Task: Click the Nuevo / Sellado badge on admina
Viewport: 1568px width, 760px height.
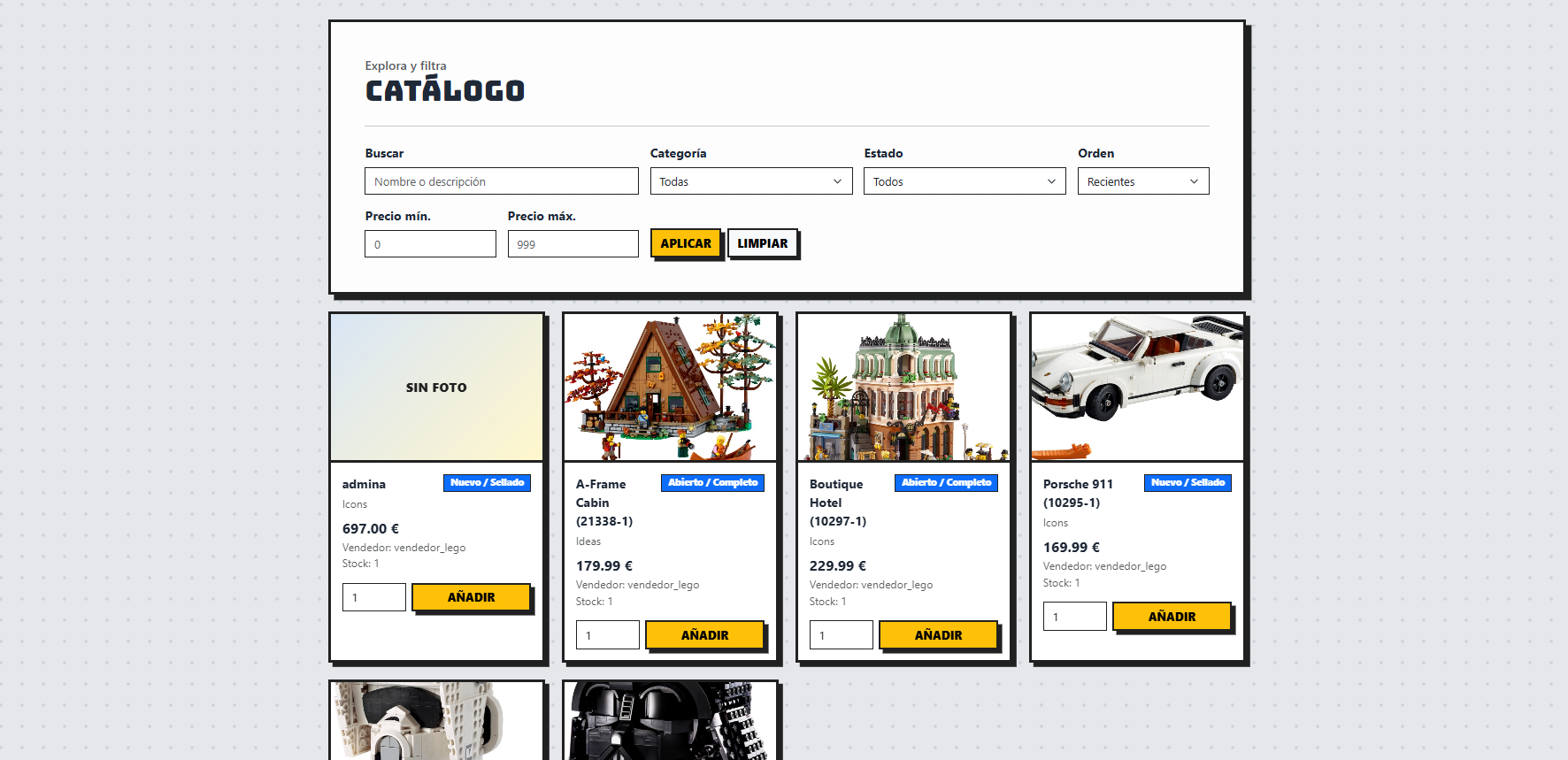Action: pos(487,483)
